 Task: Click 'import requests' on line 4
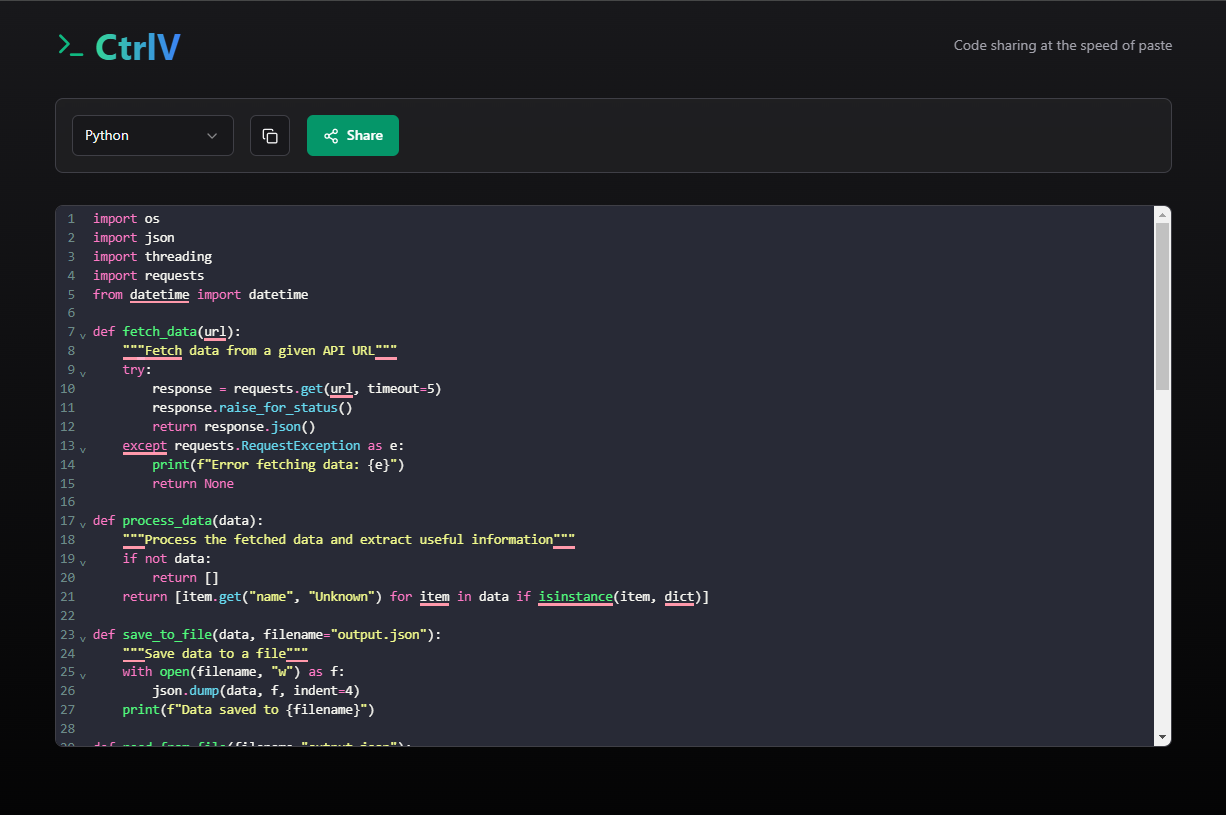pos(148,275)
